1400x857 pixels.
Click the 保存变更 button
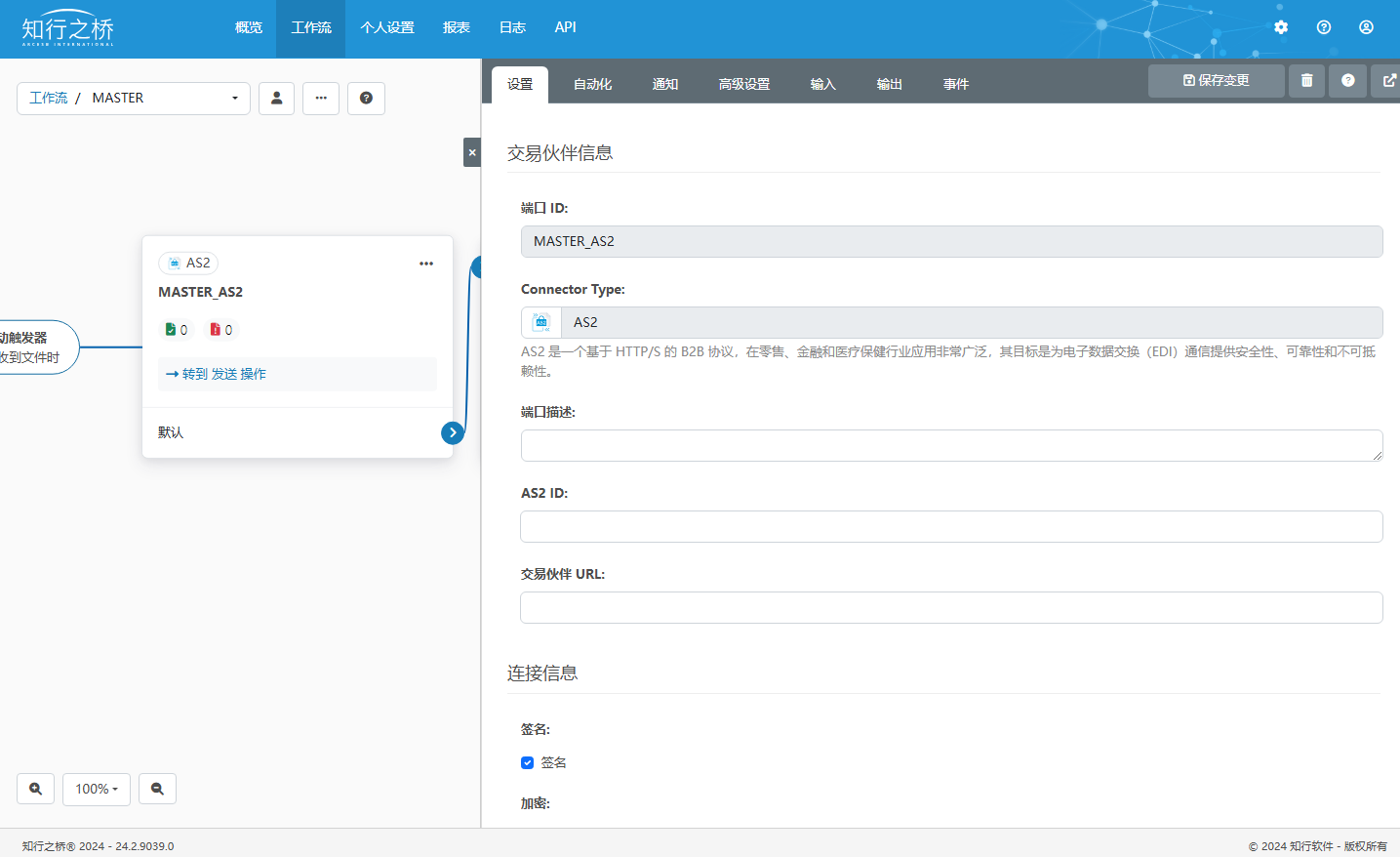coord(1216,81)
